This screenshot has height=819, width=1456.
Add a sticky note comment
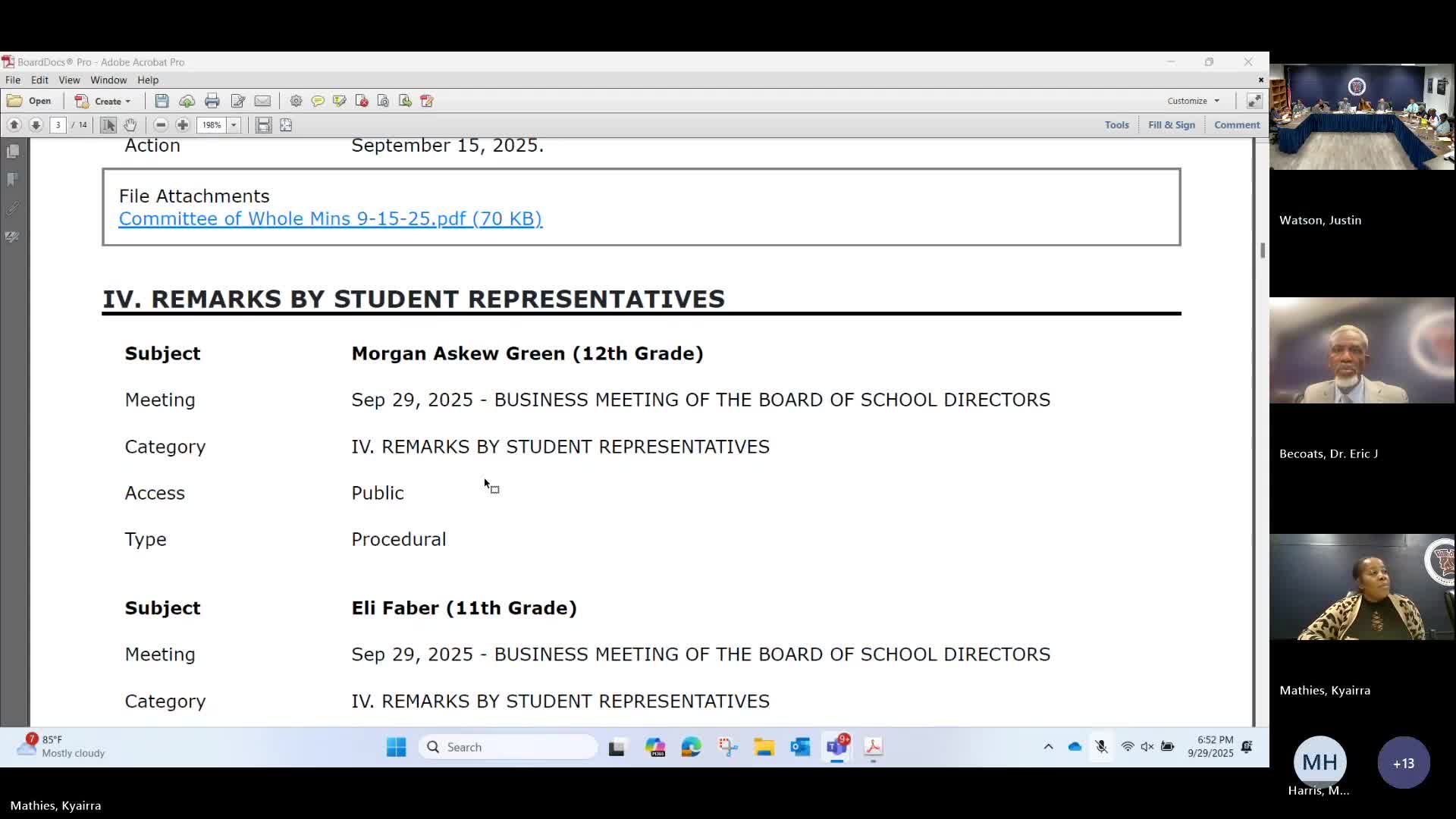coord(318,101)
